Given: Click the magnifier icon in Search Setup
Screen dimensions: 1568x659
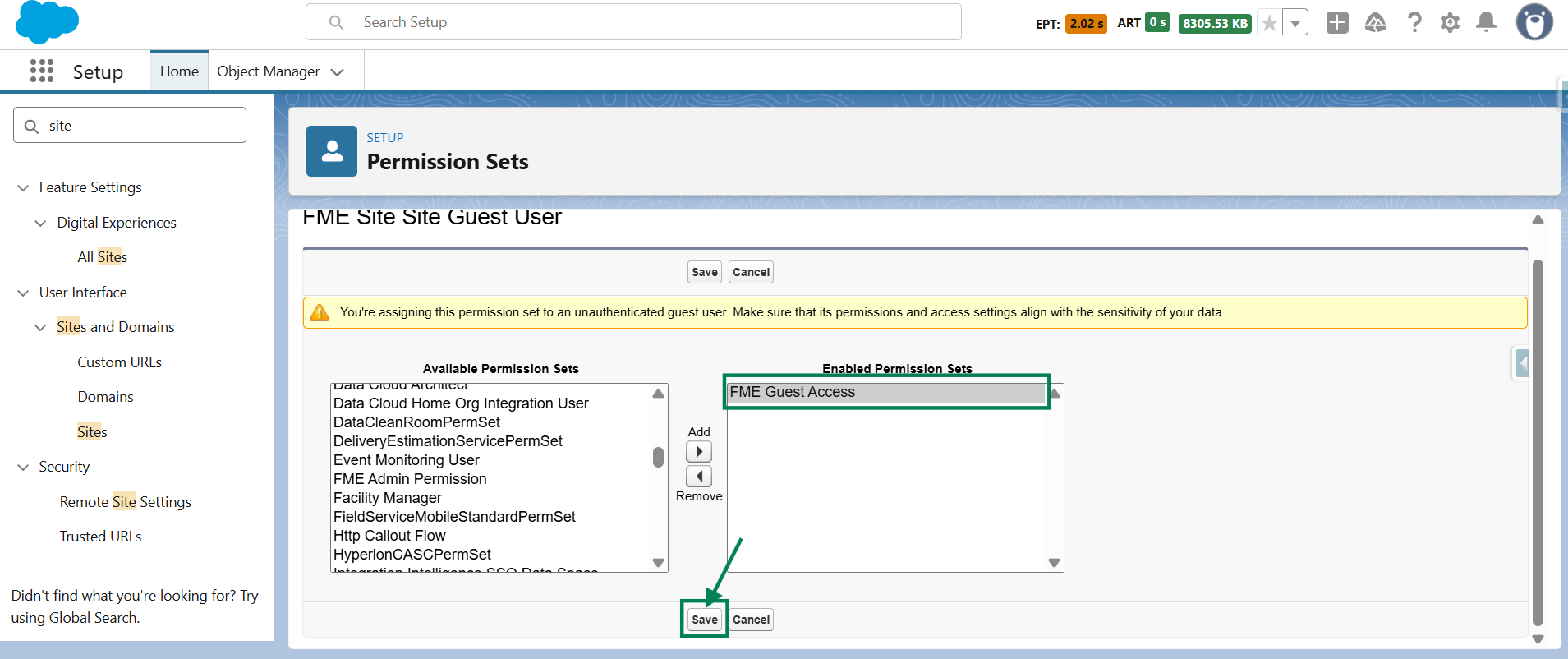Looking at the screenshot, I should tap(336, 22).
